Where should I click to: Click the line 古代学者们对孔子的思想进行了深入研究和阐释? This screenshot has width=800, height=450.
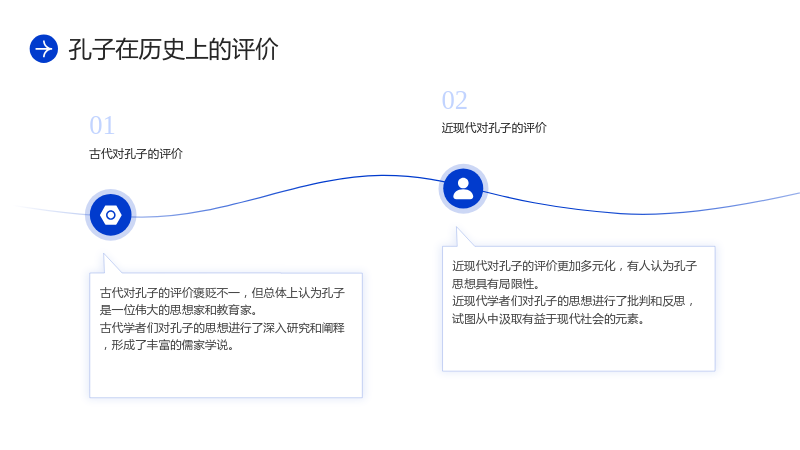point(222,328)
